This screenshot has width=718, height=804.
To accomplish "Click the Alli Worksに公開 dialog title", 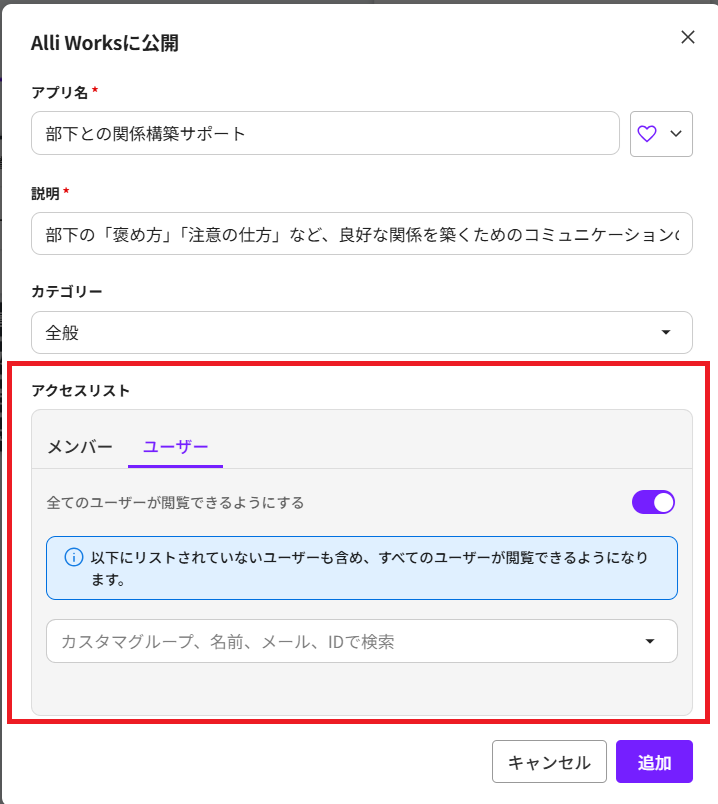I will tap(105, 42).
